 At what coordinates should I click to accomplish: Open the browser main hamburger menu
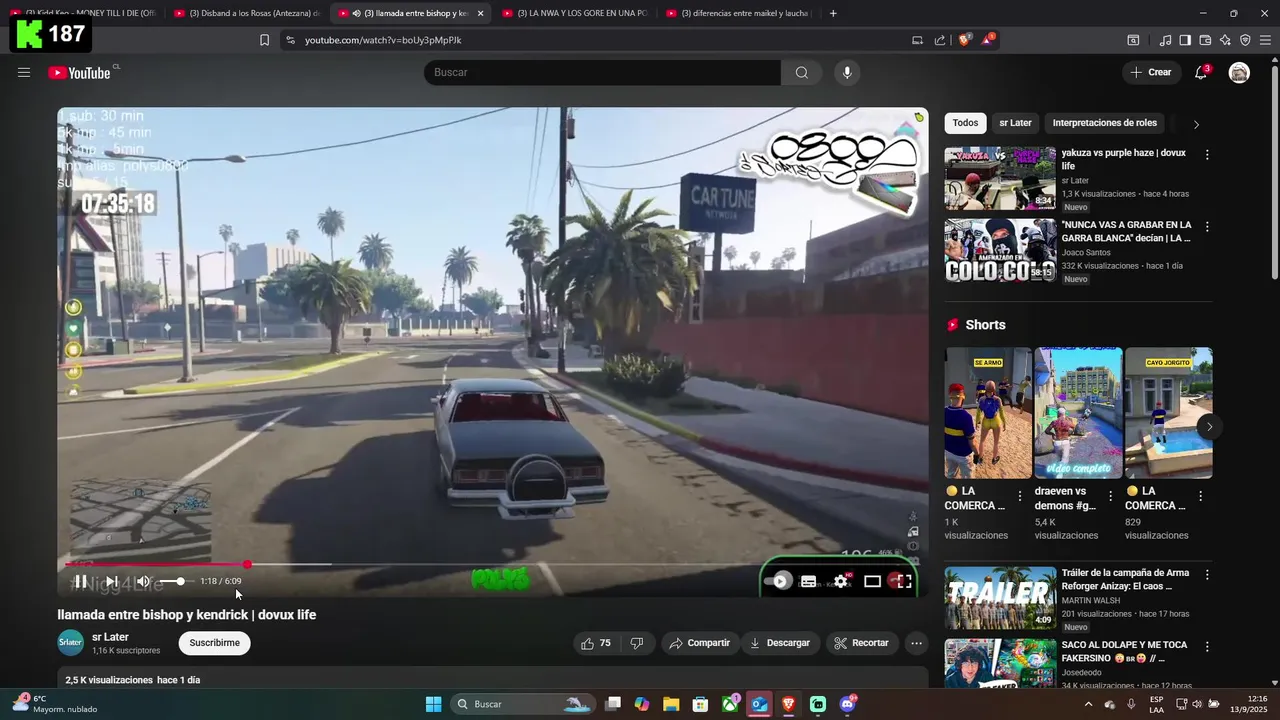(1265, 40)
